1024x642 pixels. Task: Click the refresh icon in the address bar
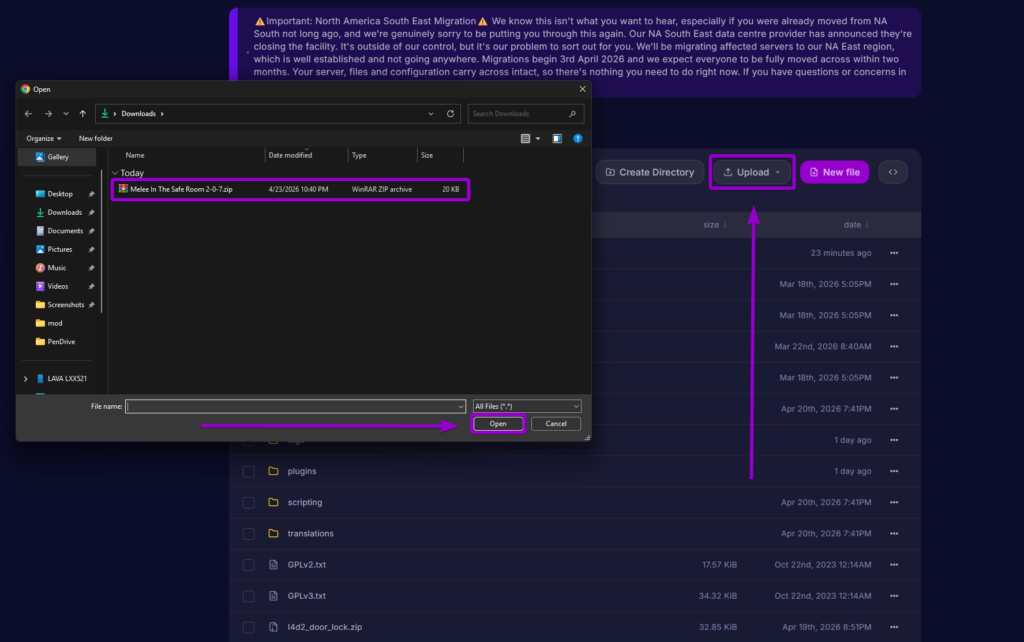(450, 113)
